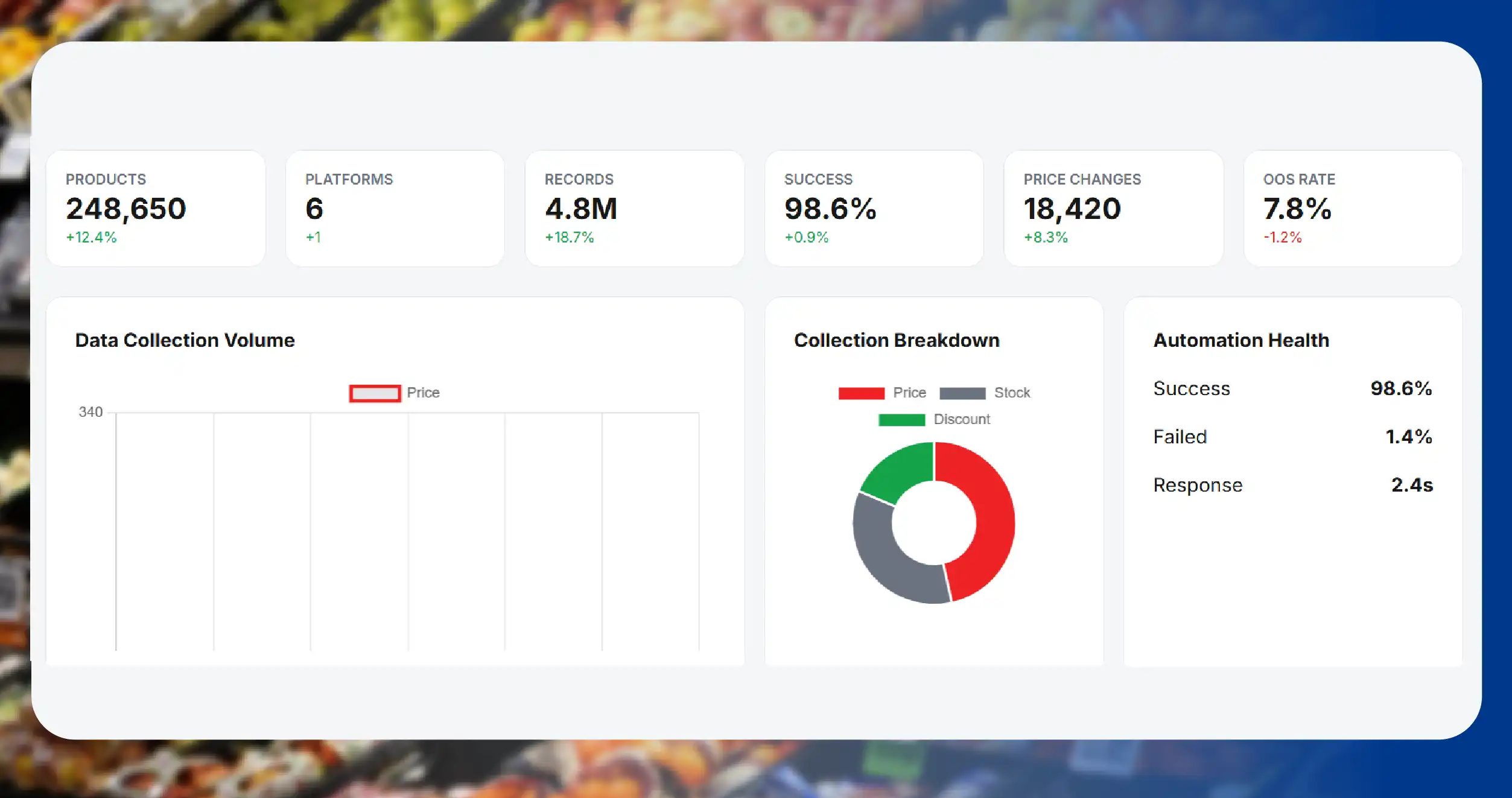Open the Platforms card showing 6
Viewport: 1512px width, 798px height.
tap(395, 209)
